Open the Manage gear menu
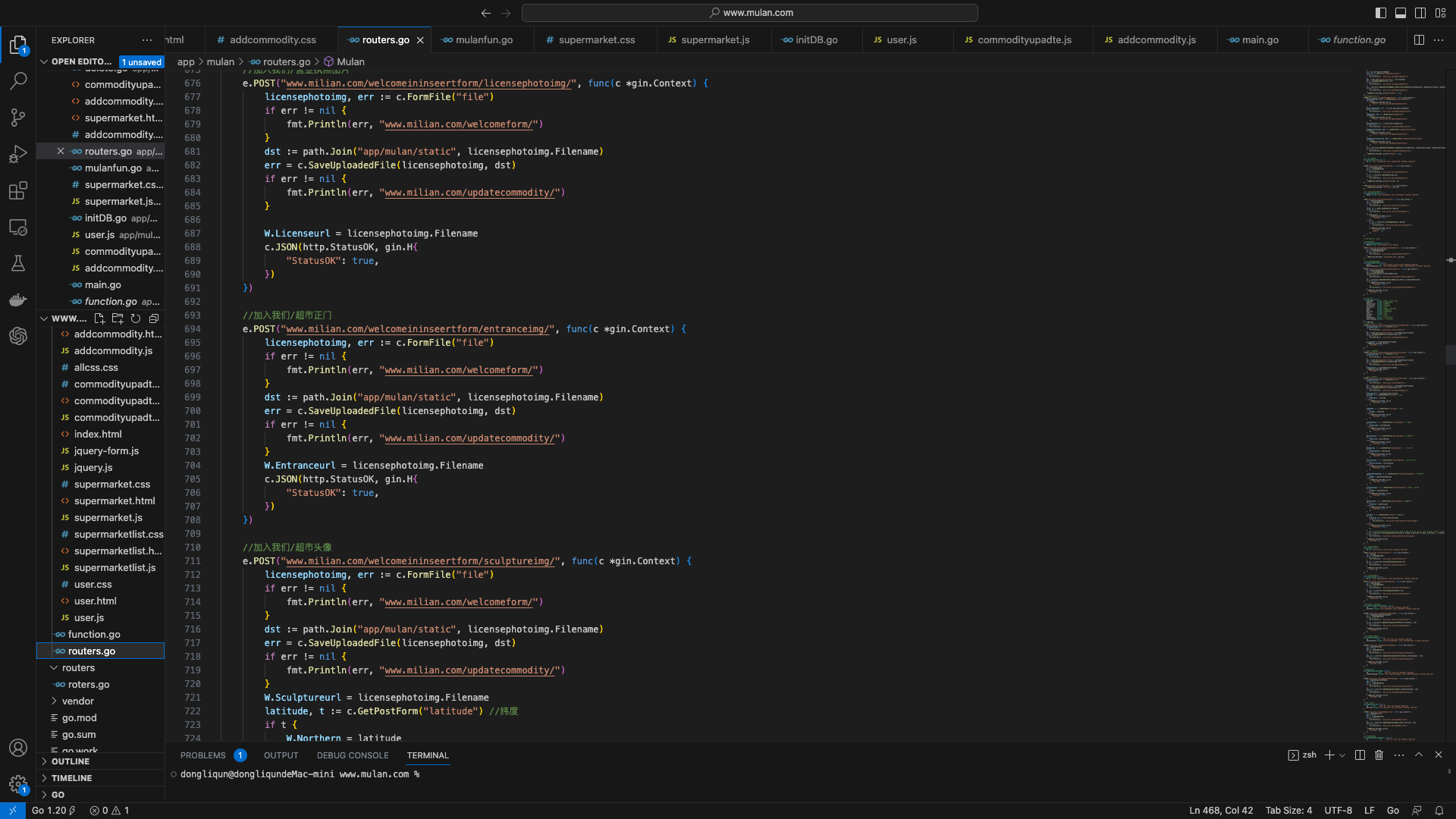 pyautogui.click(x=18, y=784)
